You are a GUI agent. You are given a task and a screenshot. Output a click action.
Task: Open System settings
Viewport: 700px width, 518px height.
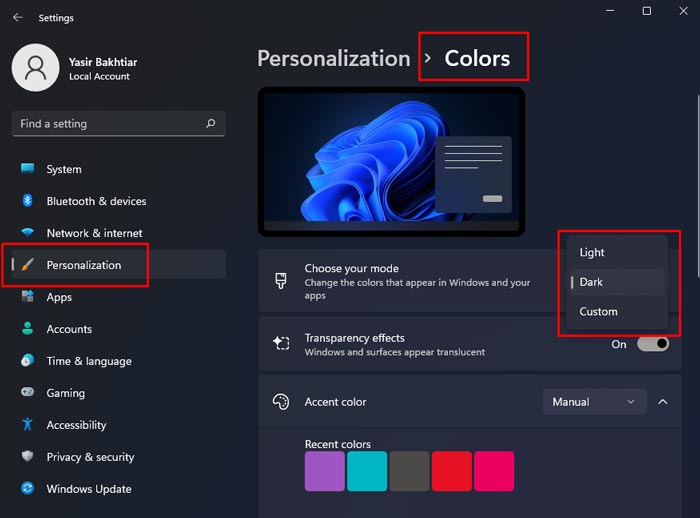pyautogui.click(x=118, y=169)
